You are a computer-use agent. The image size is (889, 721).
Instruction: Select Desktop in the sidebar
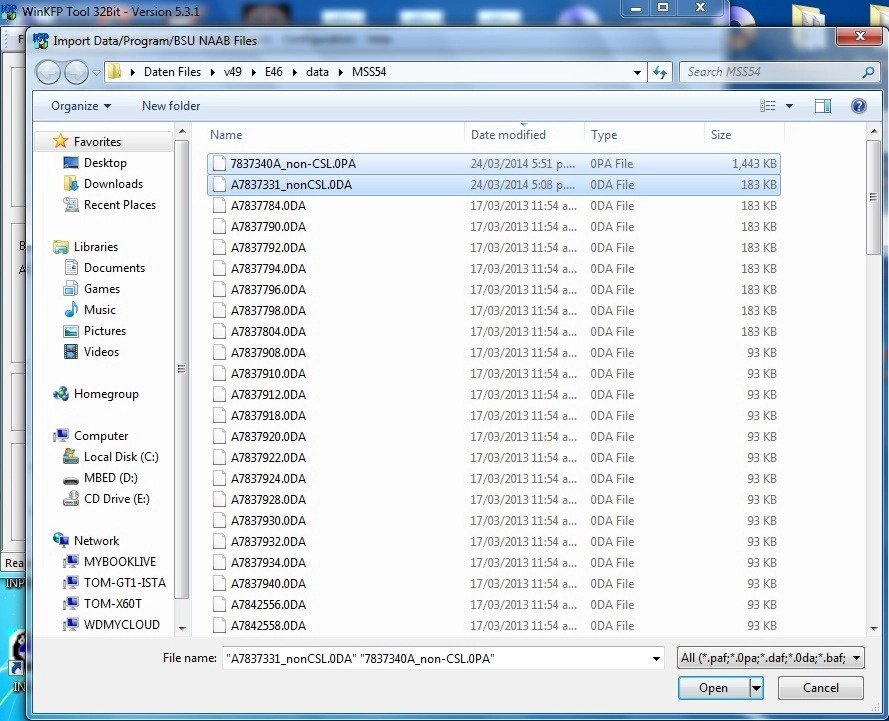(x=105, y=163)
